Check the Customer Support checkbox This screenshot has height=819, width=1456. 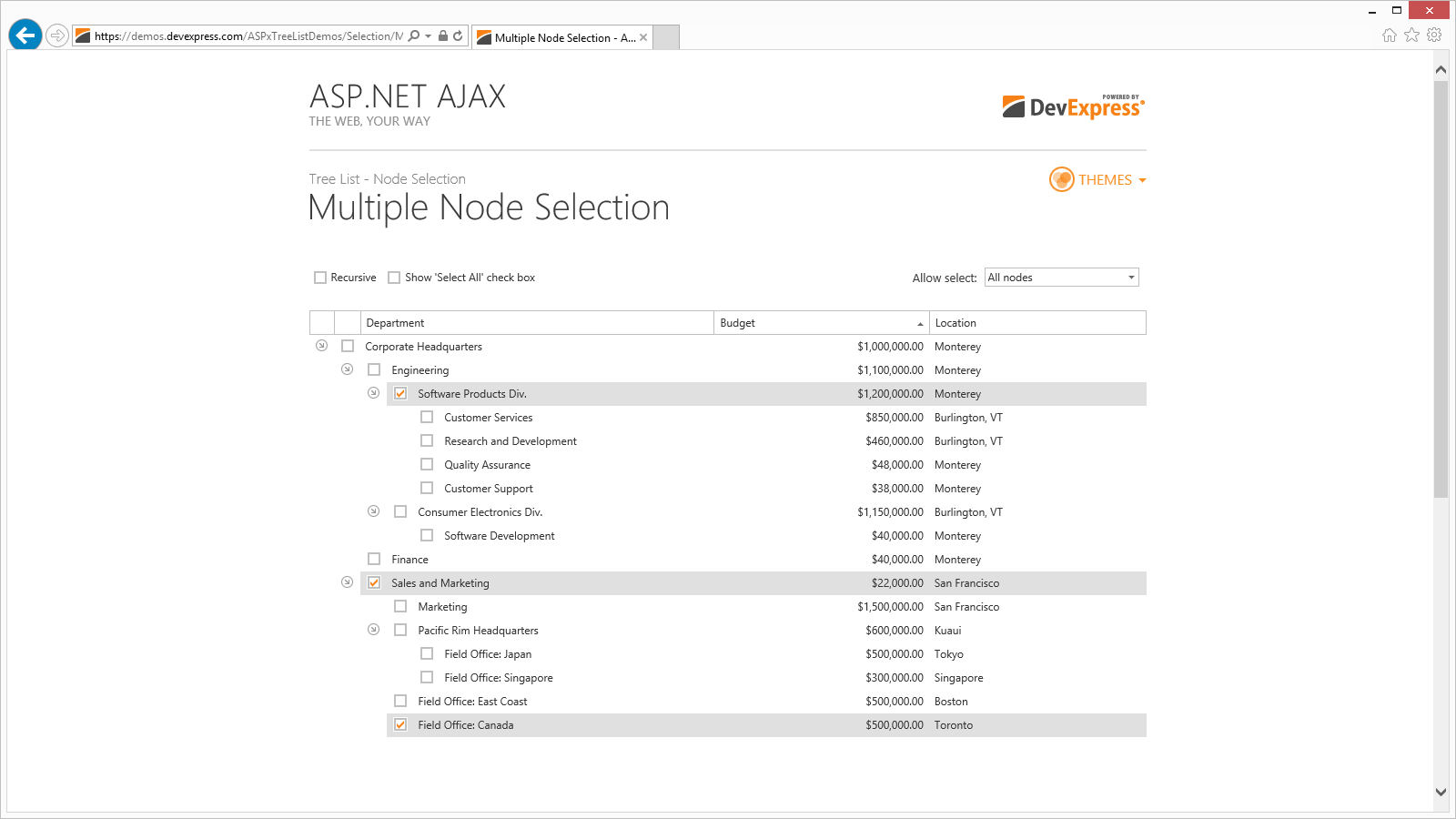pyautogui.click(x=427, y=488)
